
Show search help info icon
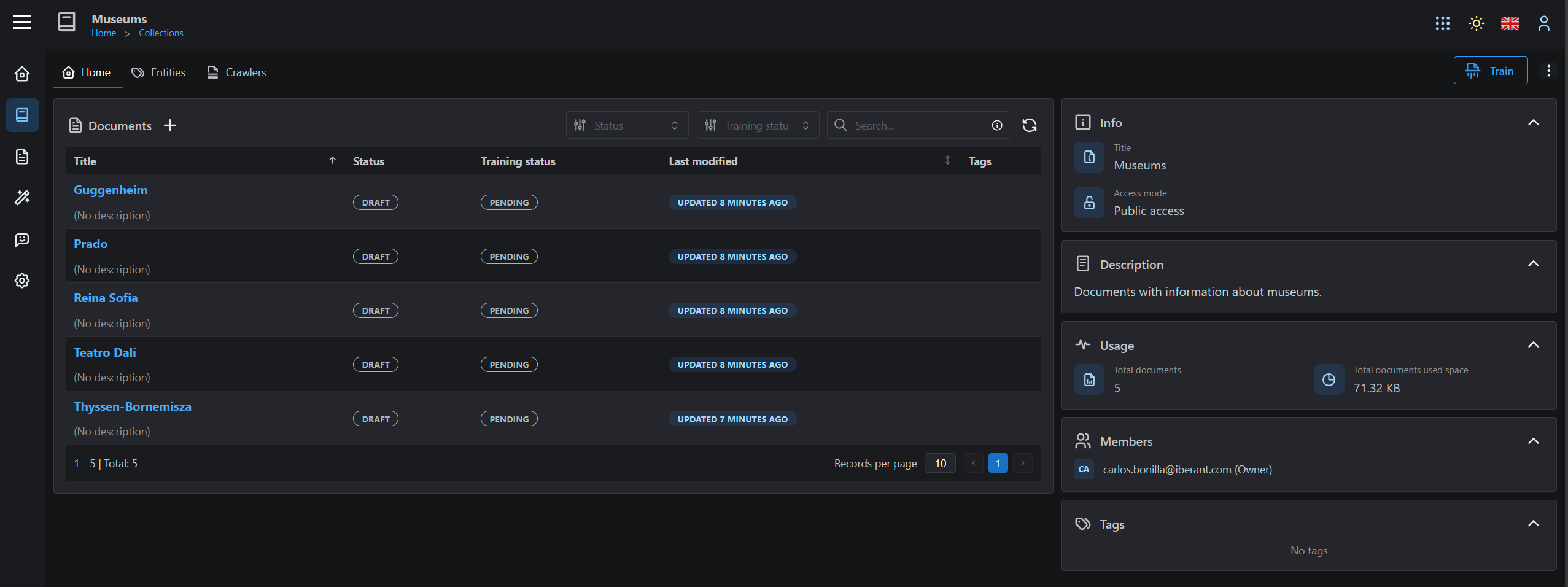point(996,125)
